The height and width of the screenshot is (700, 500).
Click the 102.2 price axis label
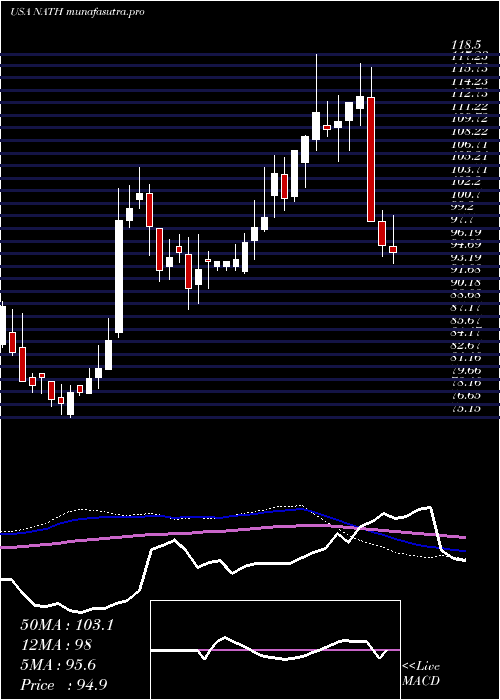tap(466, 182)
